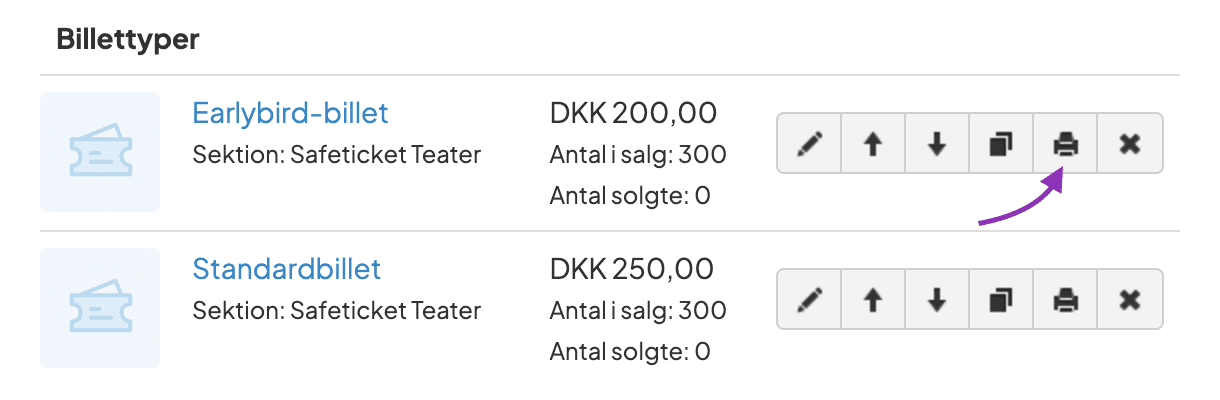Move Standardbillet up with arrow

(x=873, y=299)
